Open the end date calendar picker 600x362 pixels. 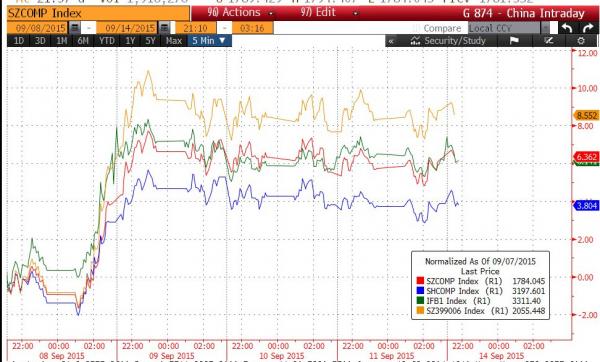pyautogui.click(x=164, y=28)
